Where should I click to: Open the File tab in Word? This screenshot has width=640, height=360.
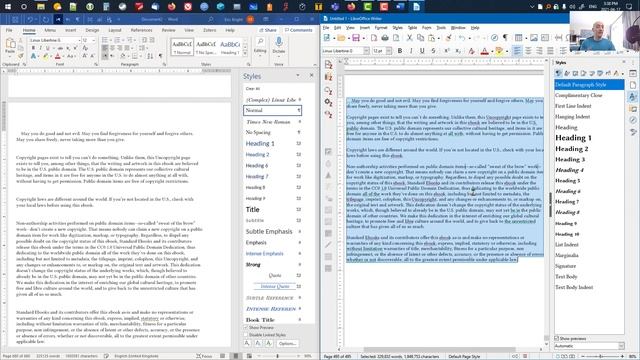coord(9,30)
